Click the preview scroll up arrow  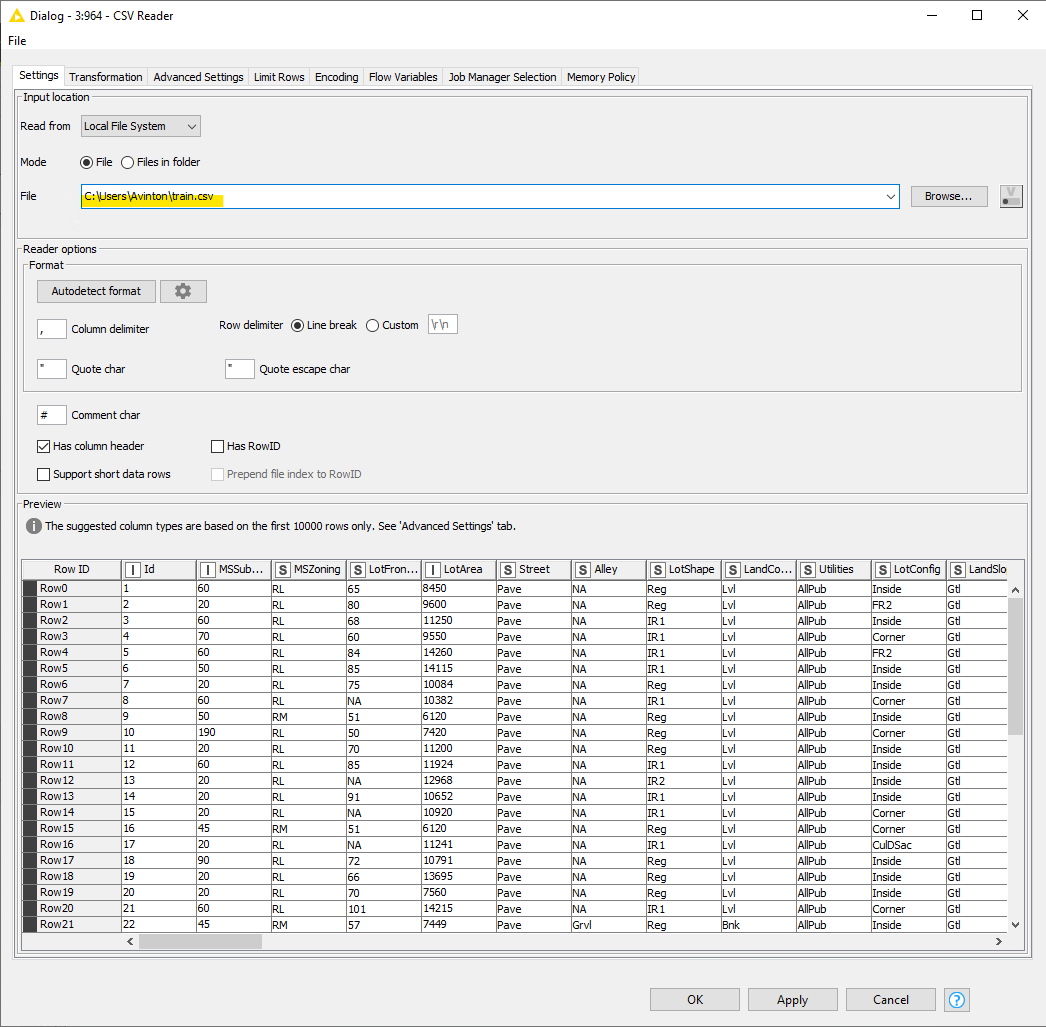tap(1015, 590)
